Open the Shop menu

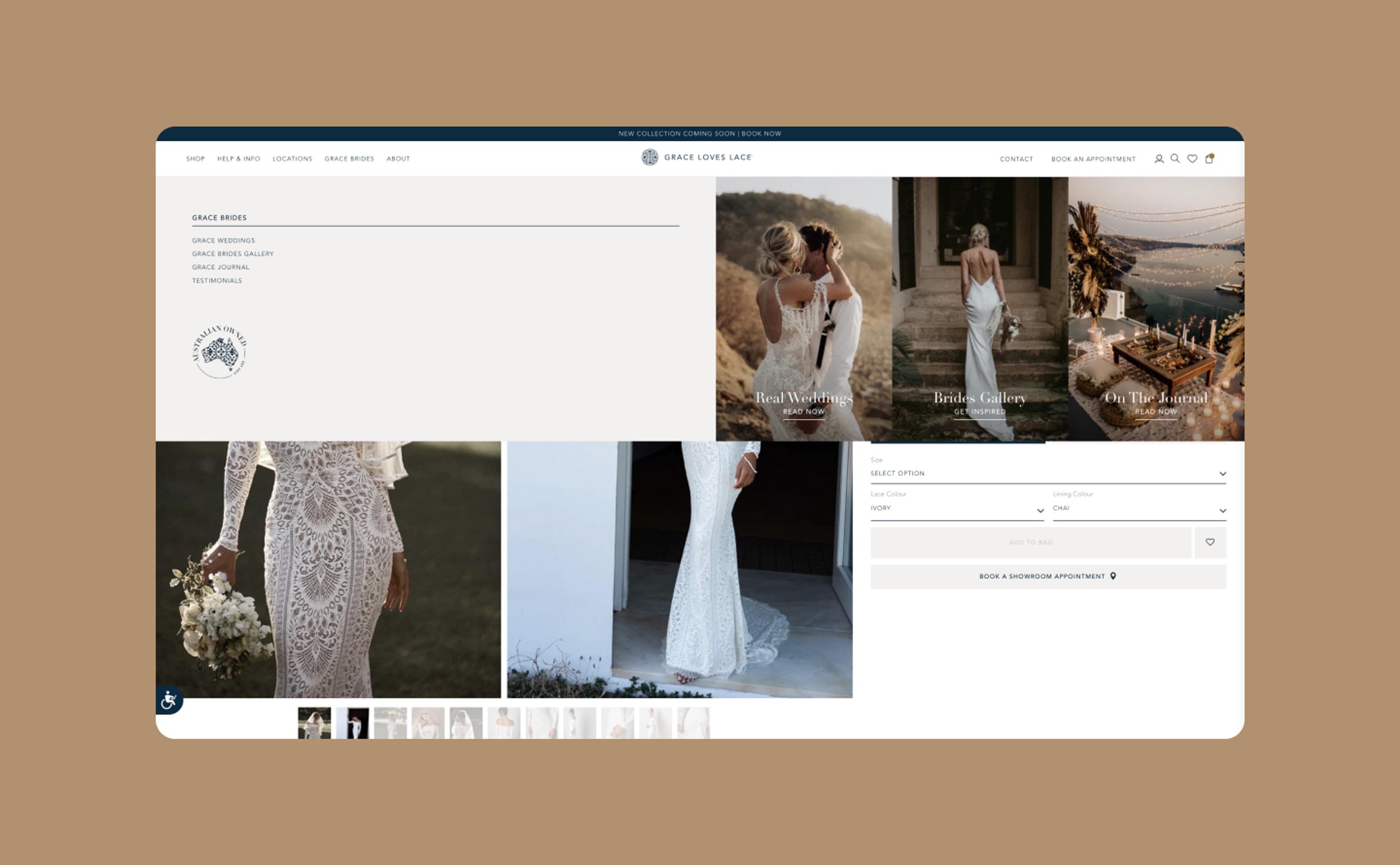195,159
